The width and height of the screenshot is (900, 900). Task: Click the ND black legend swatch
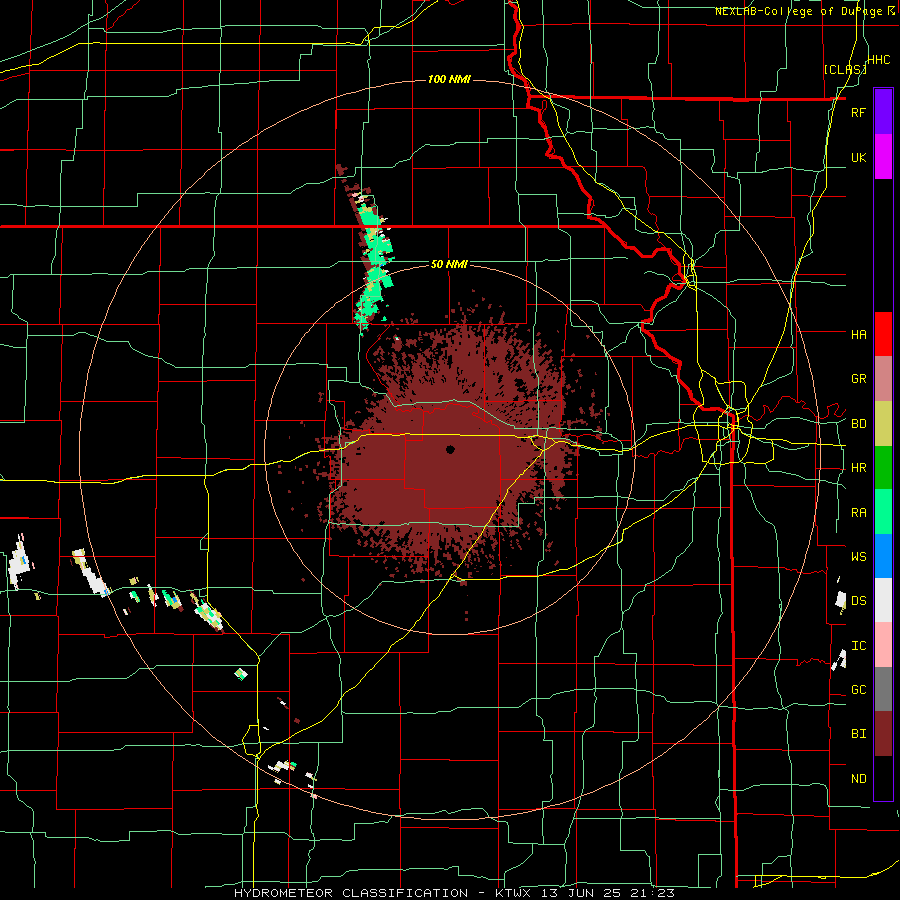coord(883,778)
